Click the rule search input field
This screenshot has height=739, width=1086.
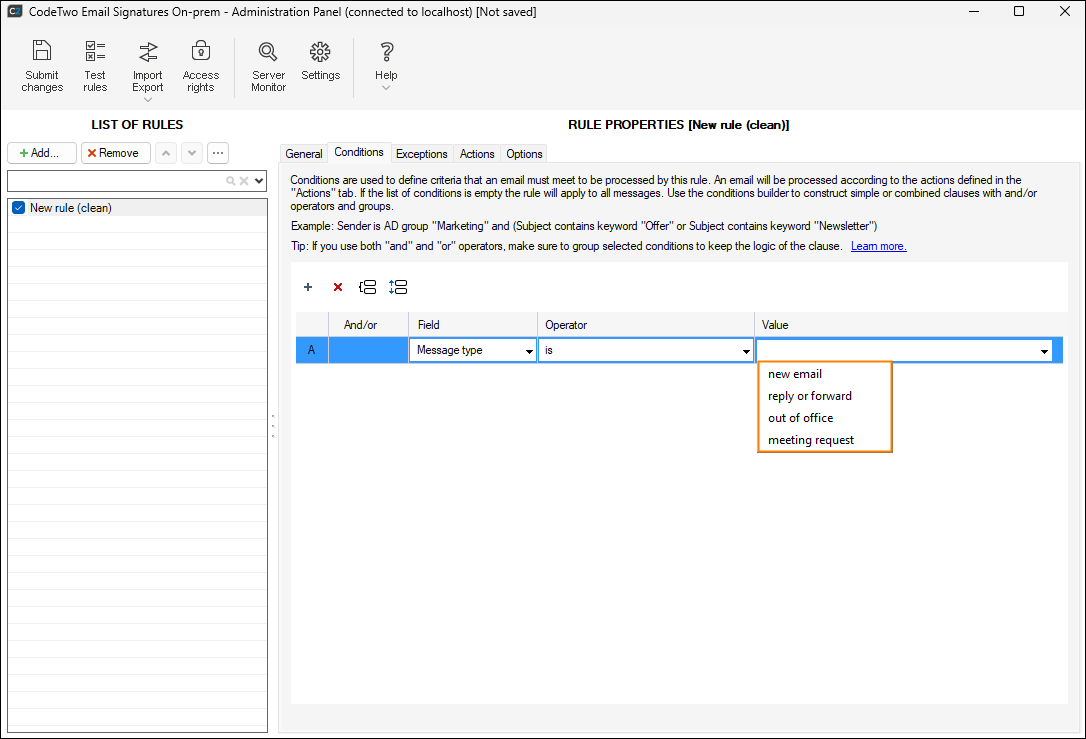[115, 181]
